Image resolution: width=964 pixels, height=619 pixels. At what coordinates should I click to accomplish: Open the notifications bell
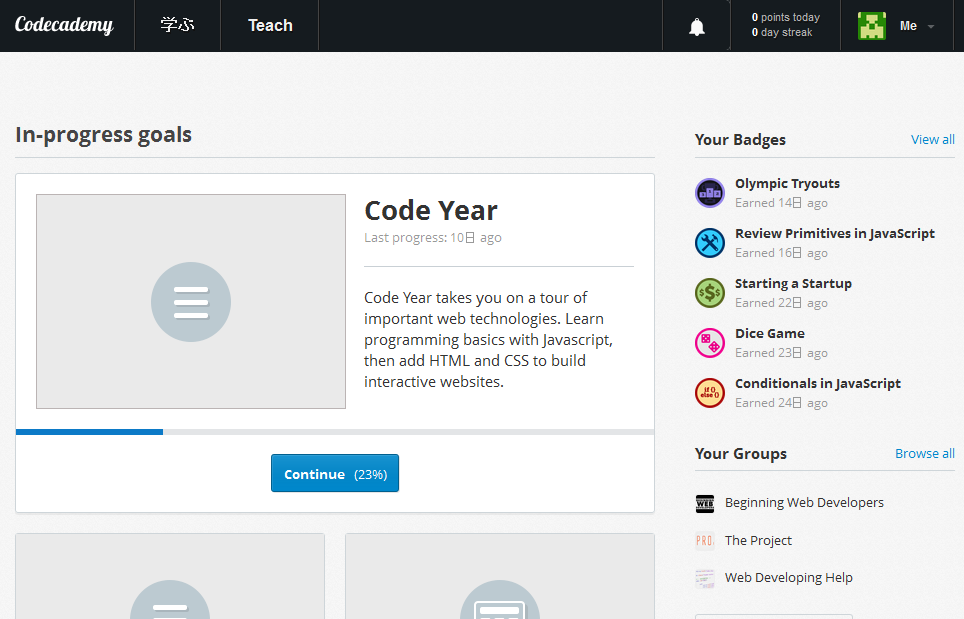(697, 27)
